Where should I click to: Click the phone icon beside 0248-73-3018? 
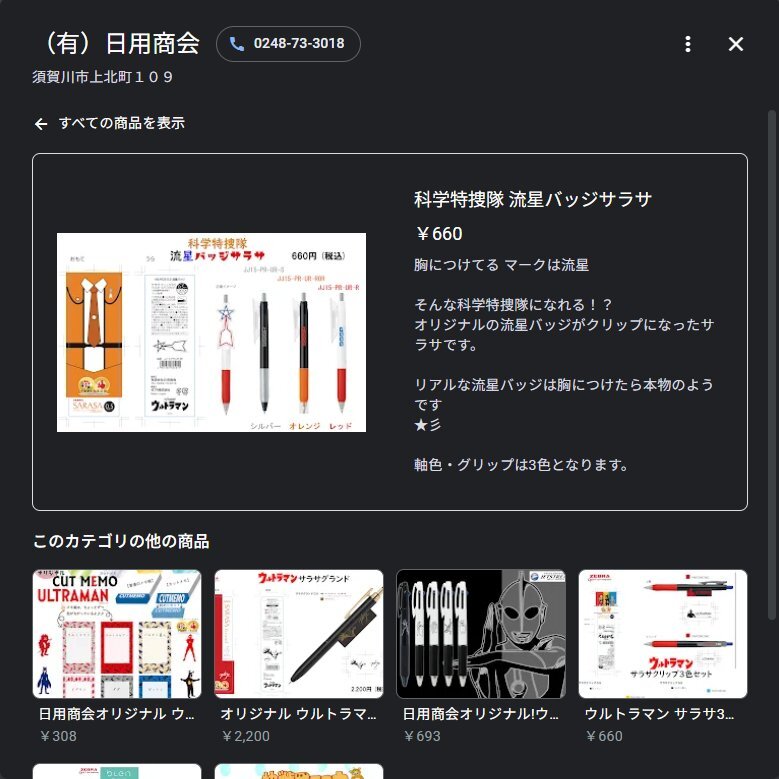coord(236,44)
